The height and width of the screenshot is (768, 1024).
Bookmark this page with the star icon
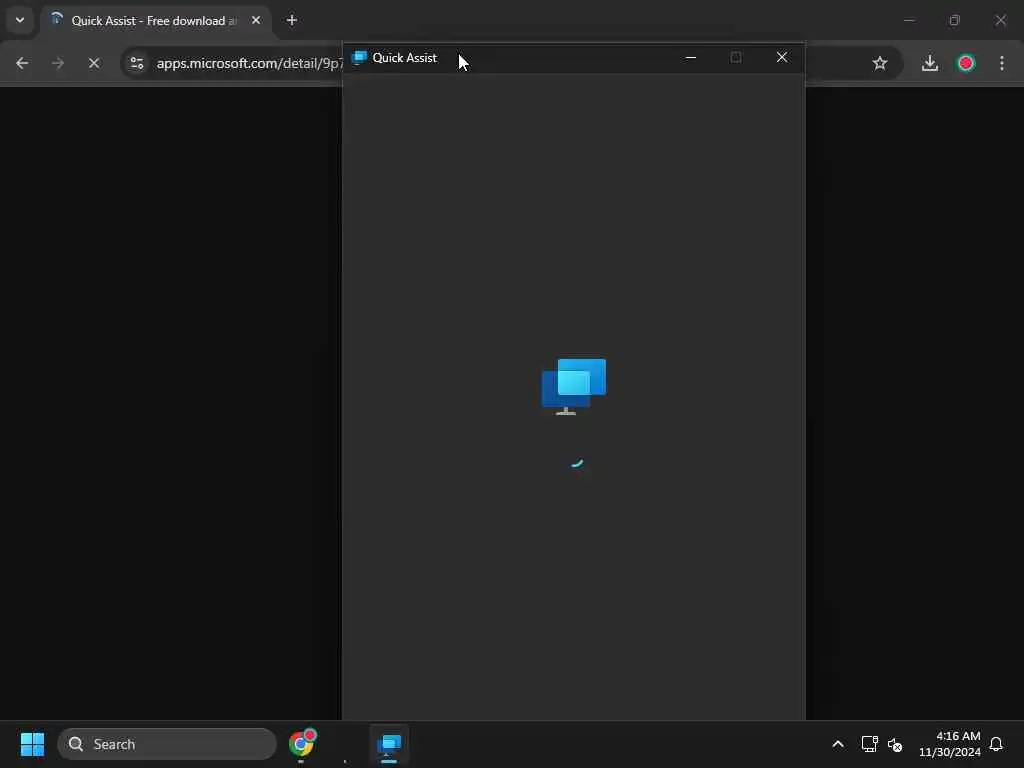(x=880, y=63)
